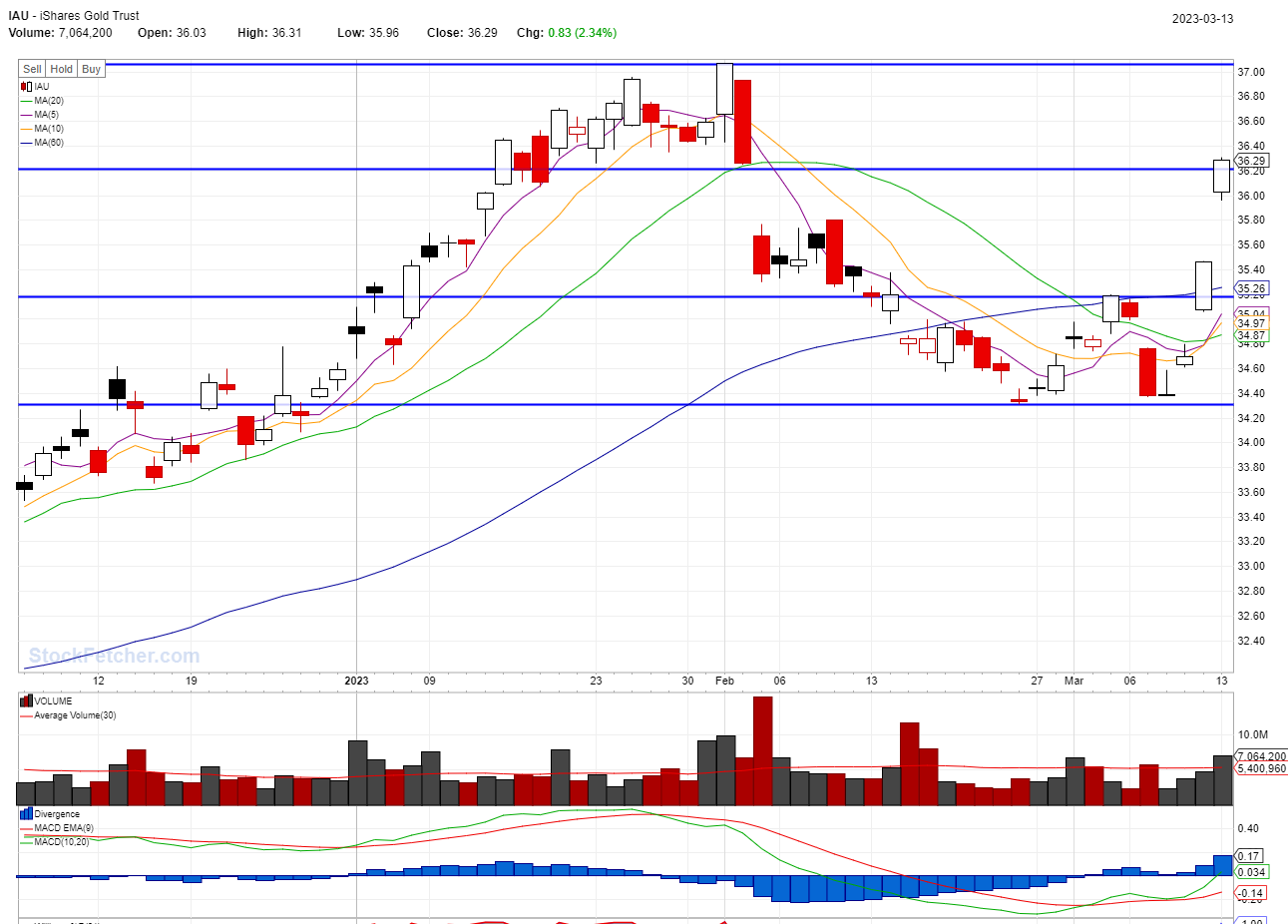Click the 34.97 moving average price tag
Viewport: 1288px width, 924px height.
(1251, 323)
